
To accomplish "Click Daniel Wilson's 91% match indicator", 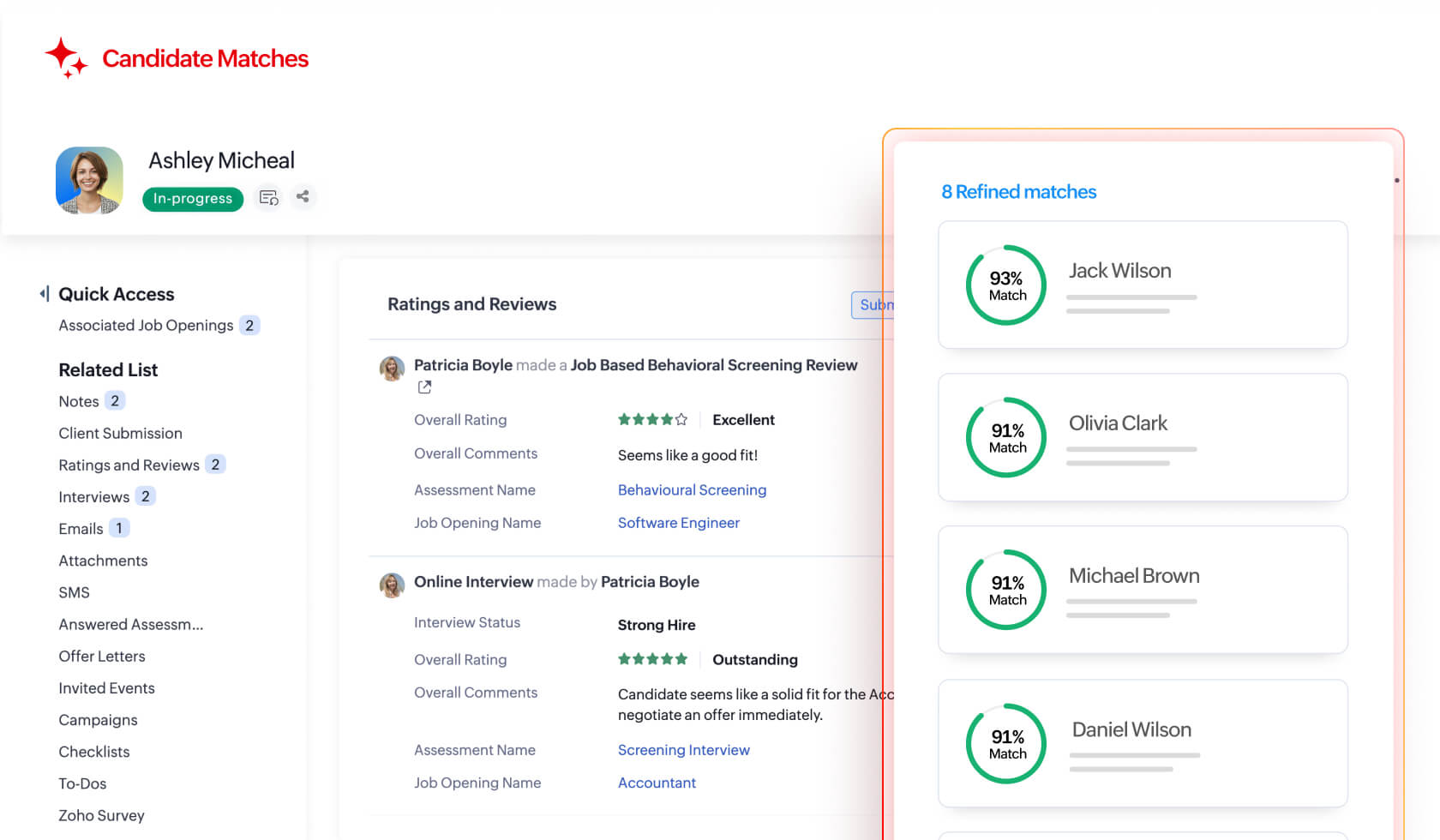I will tap(1005, 743).
